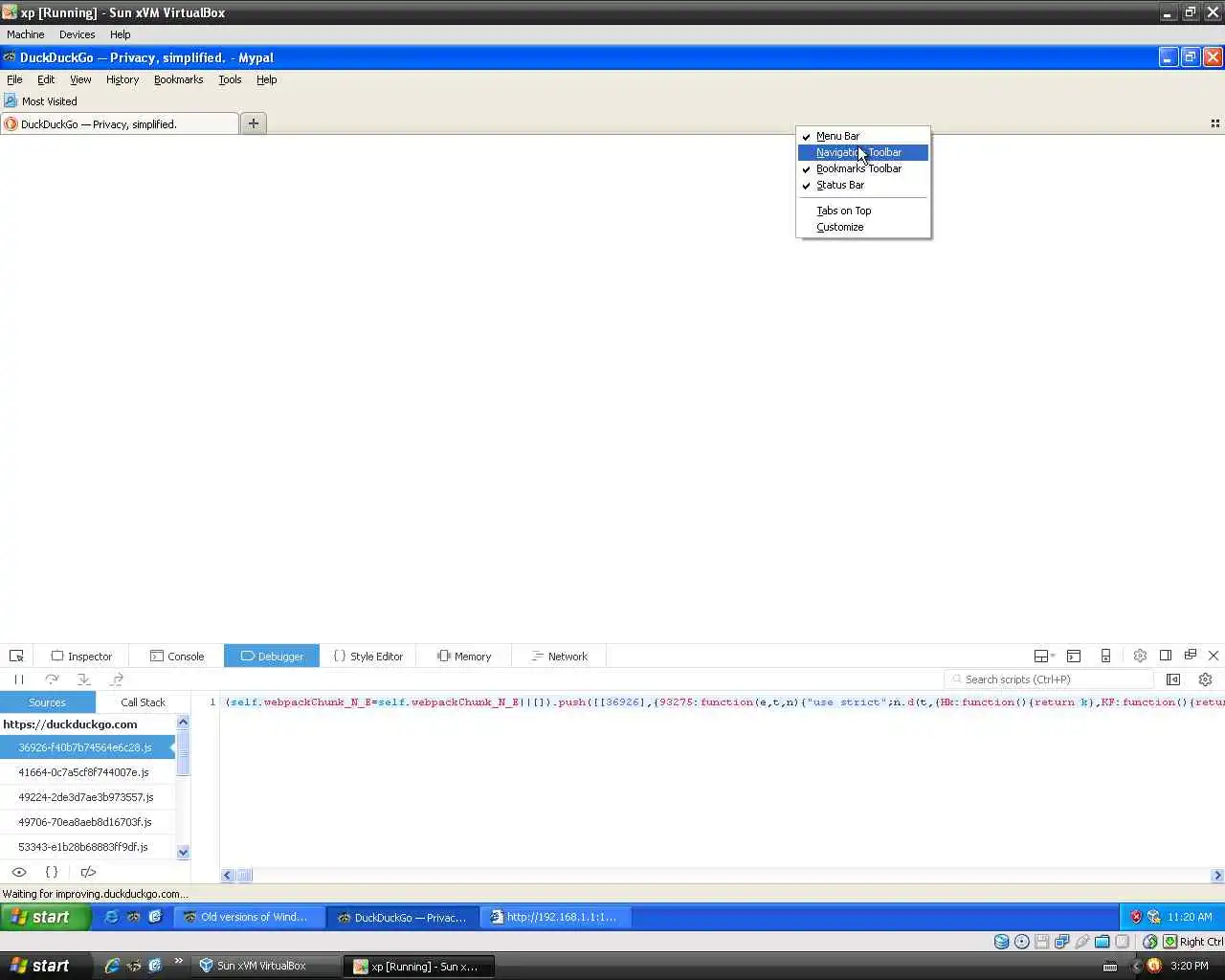The width and height of the screenshot is (1225, 980).
Task: Click the Most Visited bookmark icon
Action: point(11,101)
